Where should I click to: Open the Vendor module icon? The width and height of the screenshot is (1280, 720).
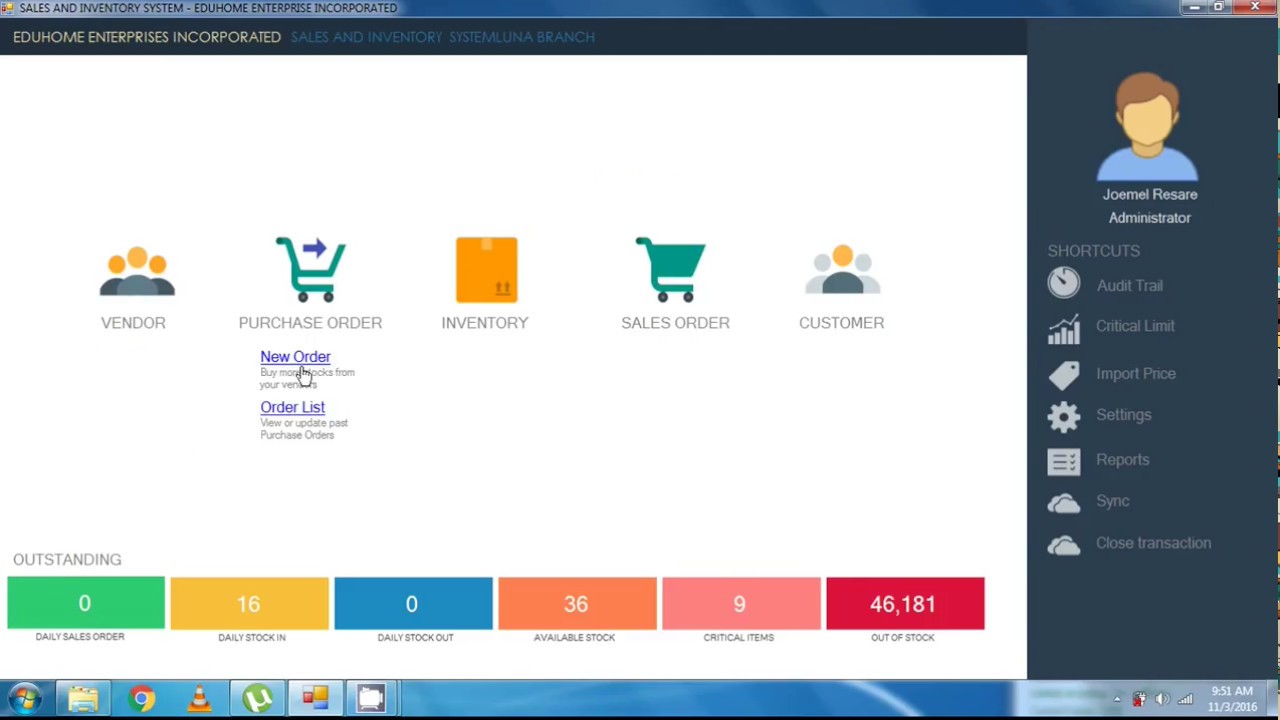[137, 271]
